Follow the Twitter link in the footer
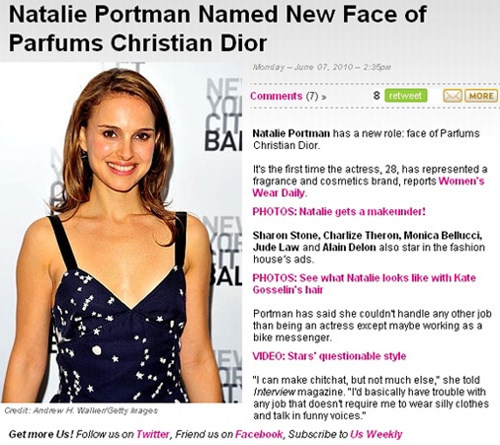This screenshot has width=500, height=445. tap(153, 434)
